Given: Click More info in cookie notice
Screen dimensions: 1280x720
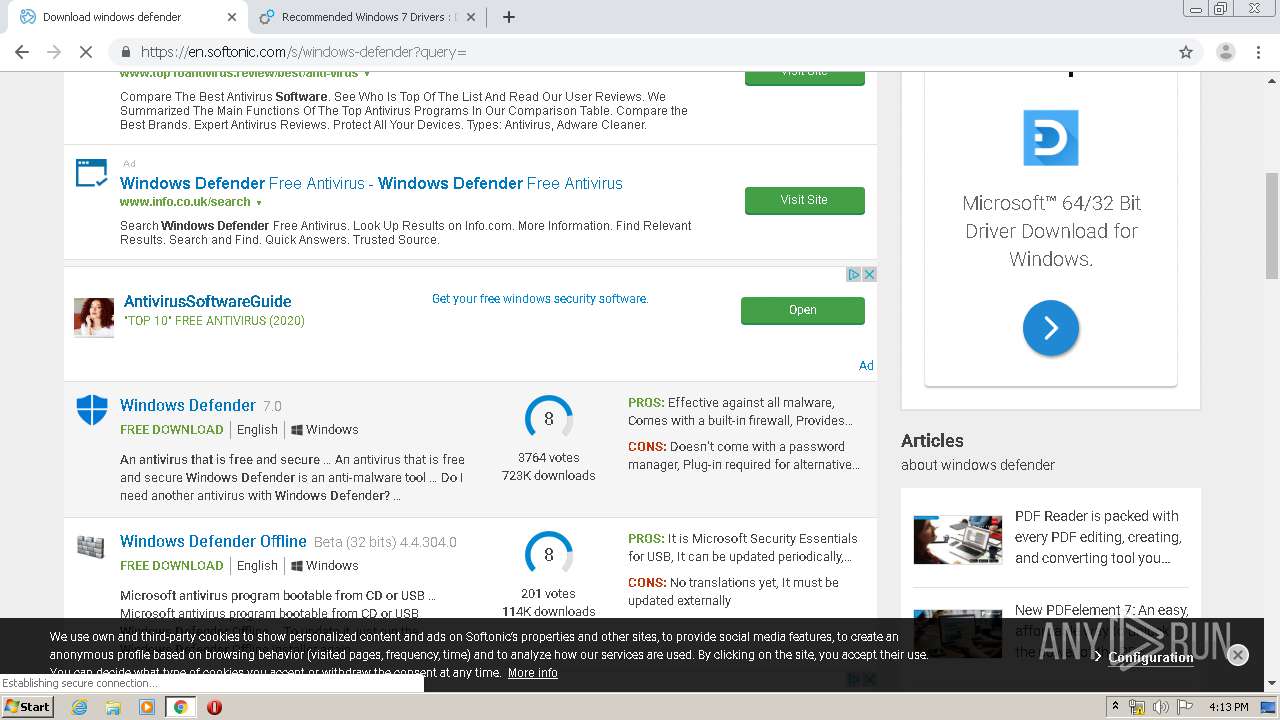Looking at the screenshot, I should tap(532, 673).
